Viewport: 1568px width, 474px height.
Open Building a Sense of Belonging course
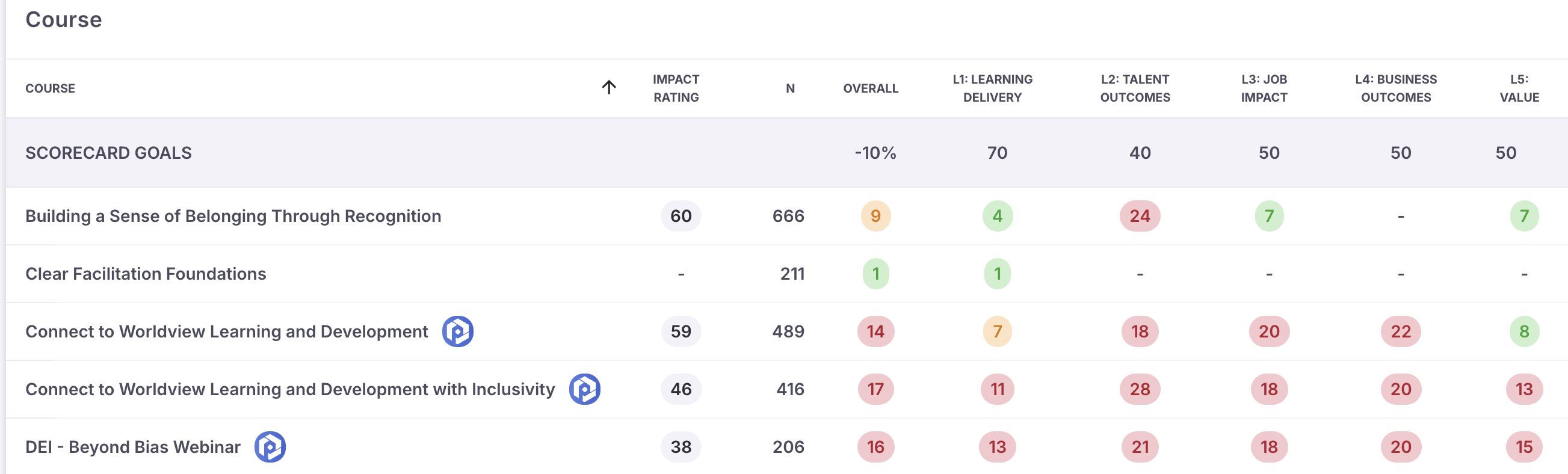click(x=233, y=216)
